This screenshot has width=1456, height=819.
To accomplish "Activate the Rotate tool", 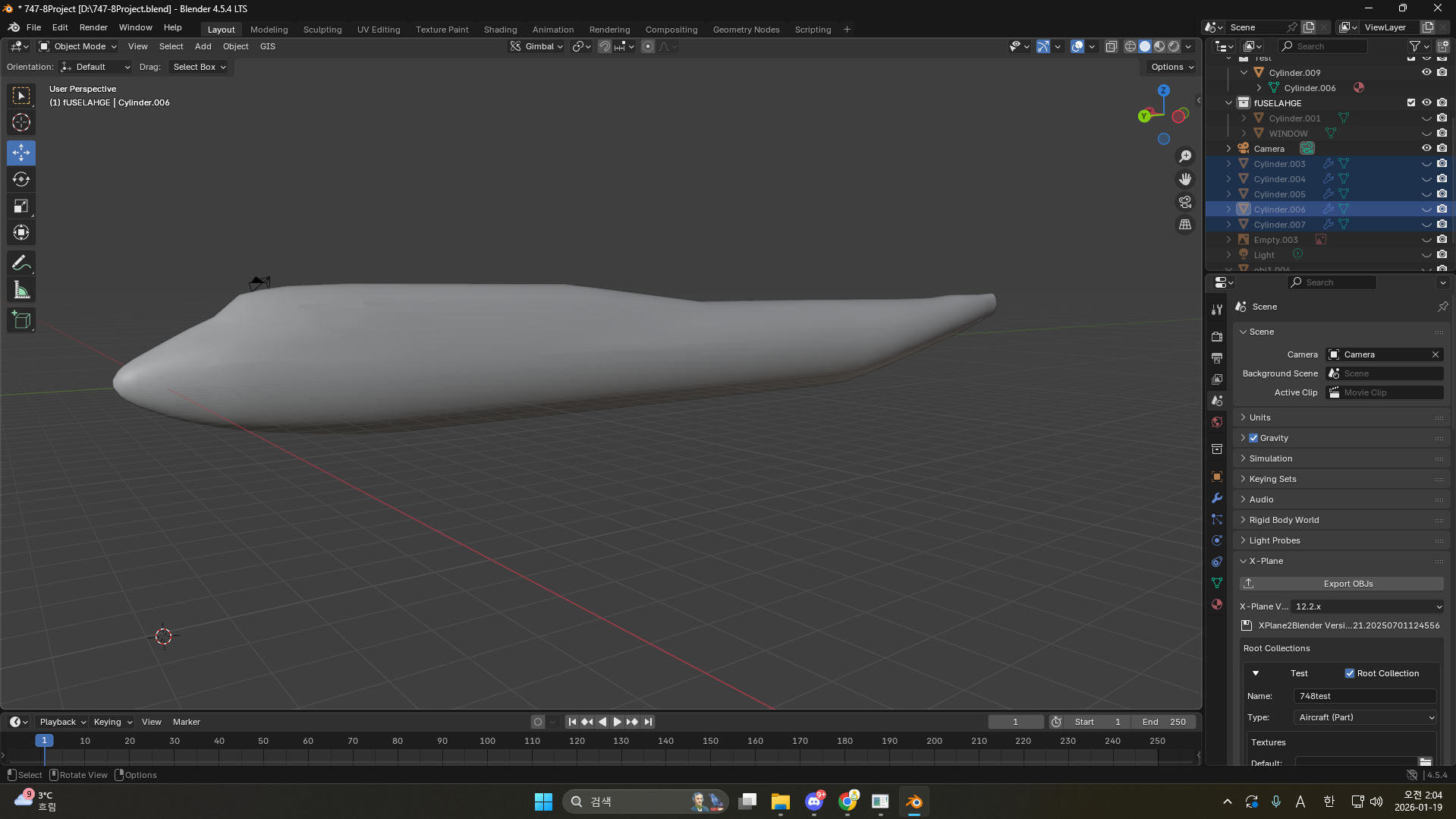I will coord(21,179).
